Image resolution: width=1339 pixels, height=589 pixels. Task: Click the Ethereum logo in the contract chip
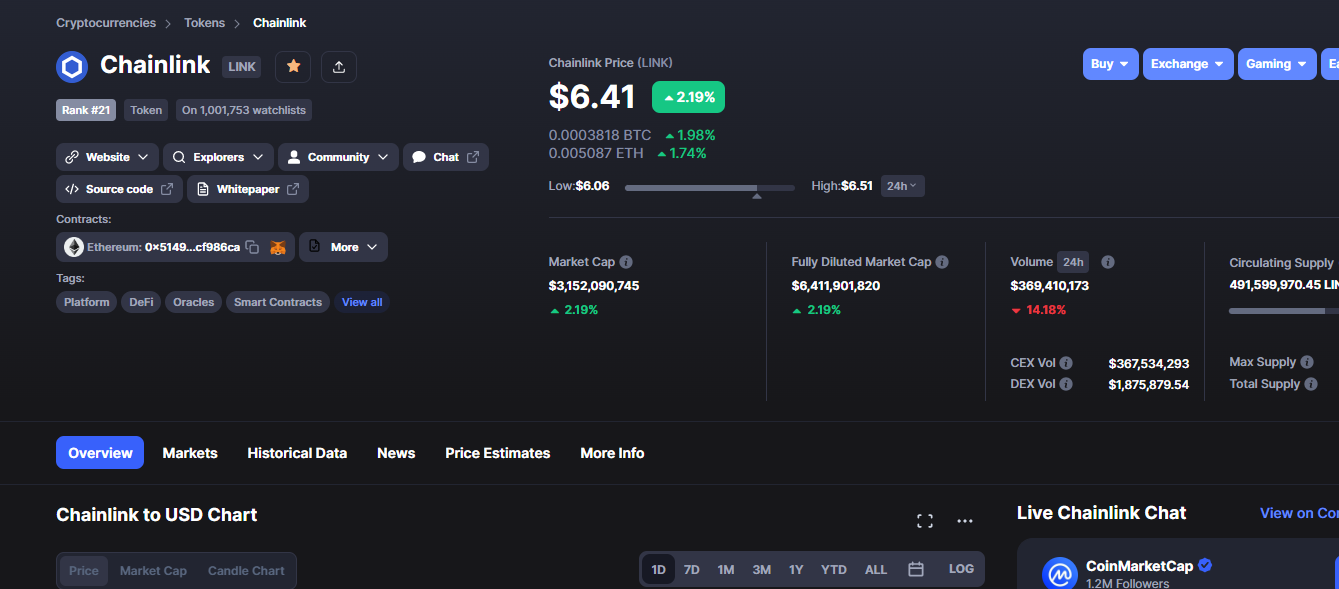tap(74, 247)
